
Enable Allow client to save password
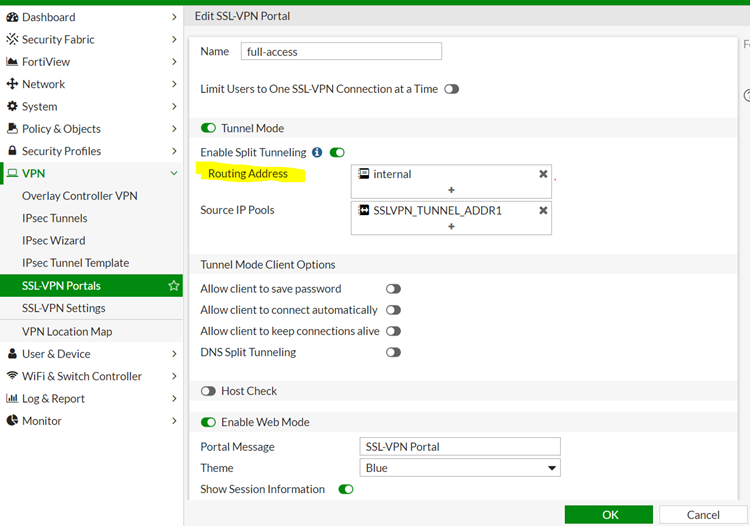[393, 289]
